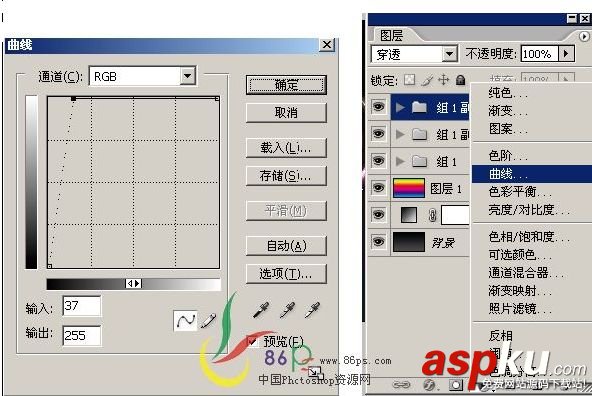Open the Layers panel flyout menu arrow
Viewport: 592px width, 396px height.
[x=584, y=36]
